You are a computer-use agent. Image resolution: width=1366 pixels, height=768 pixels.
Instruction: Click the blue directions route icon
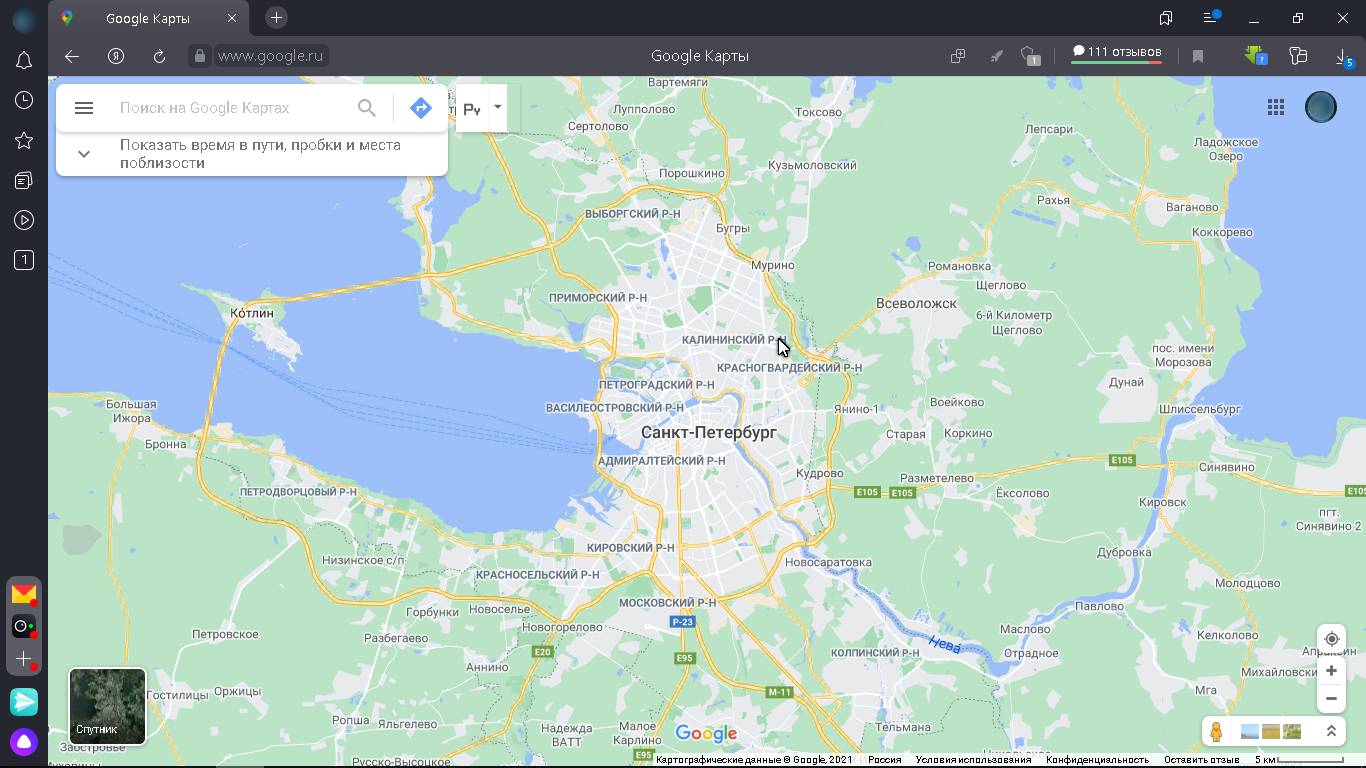point(421,108)
